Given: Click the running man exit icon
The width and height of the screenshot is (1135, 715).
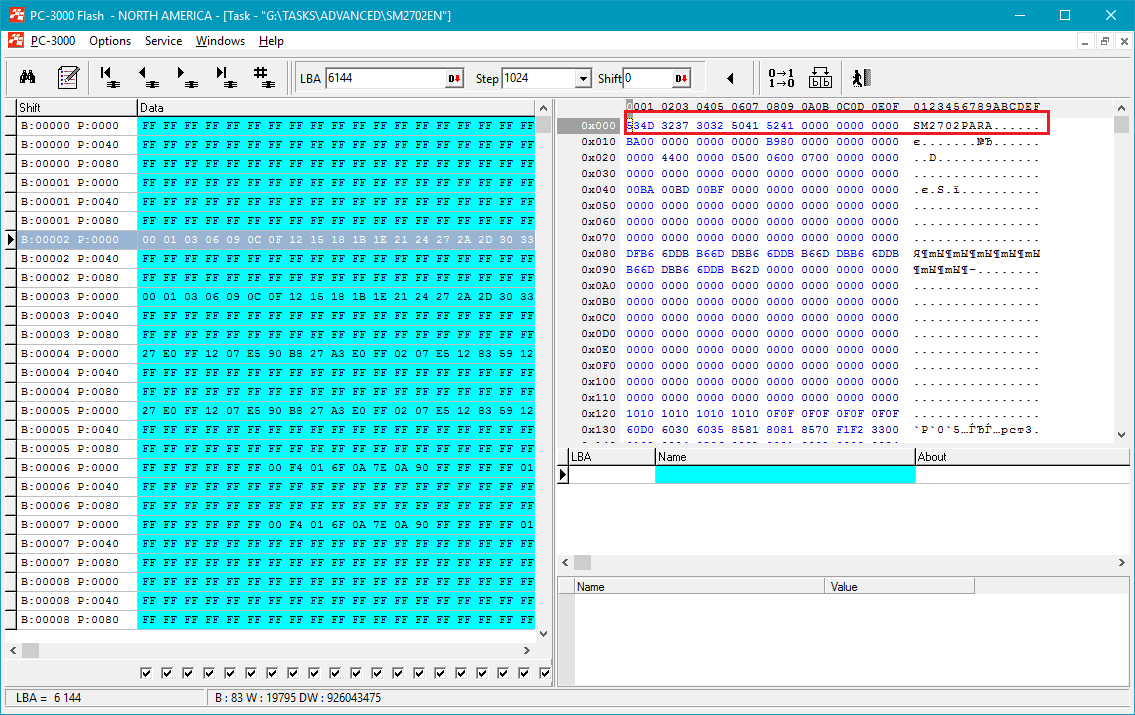Looking at the screenshot, I should pos(861,77).
